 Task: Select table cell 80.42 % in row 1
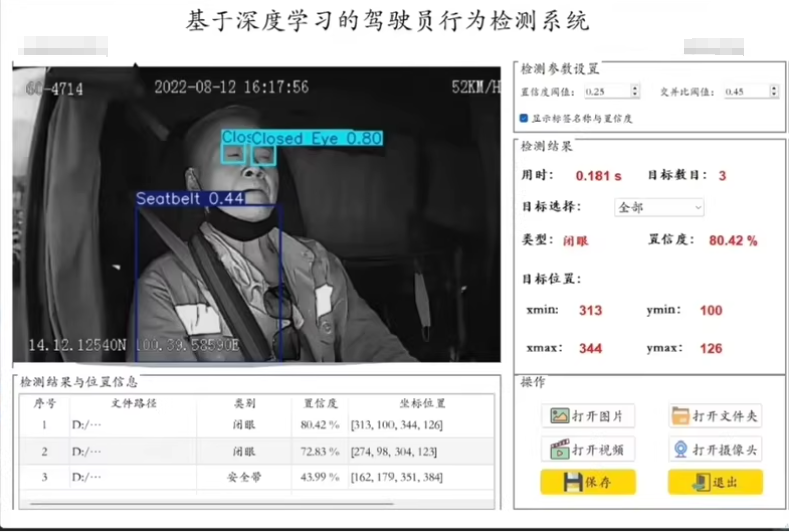(x=320, y=425)
